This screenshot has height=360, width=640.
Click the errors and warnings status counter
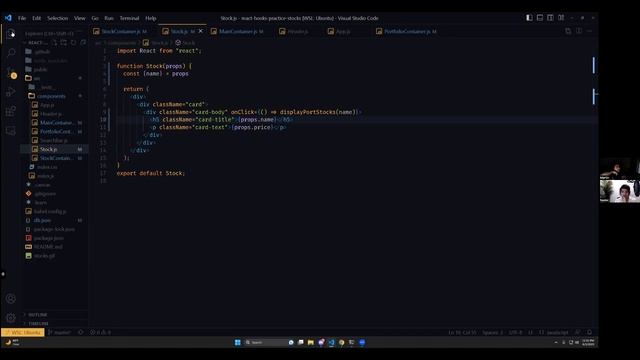pos(100,332)
